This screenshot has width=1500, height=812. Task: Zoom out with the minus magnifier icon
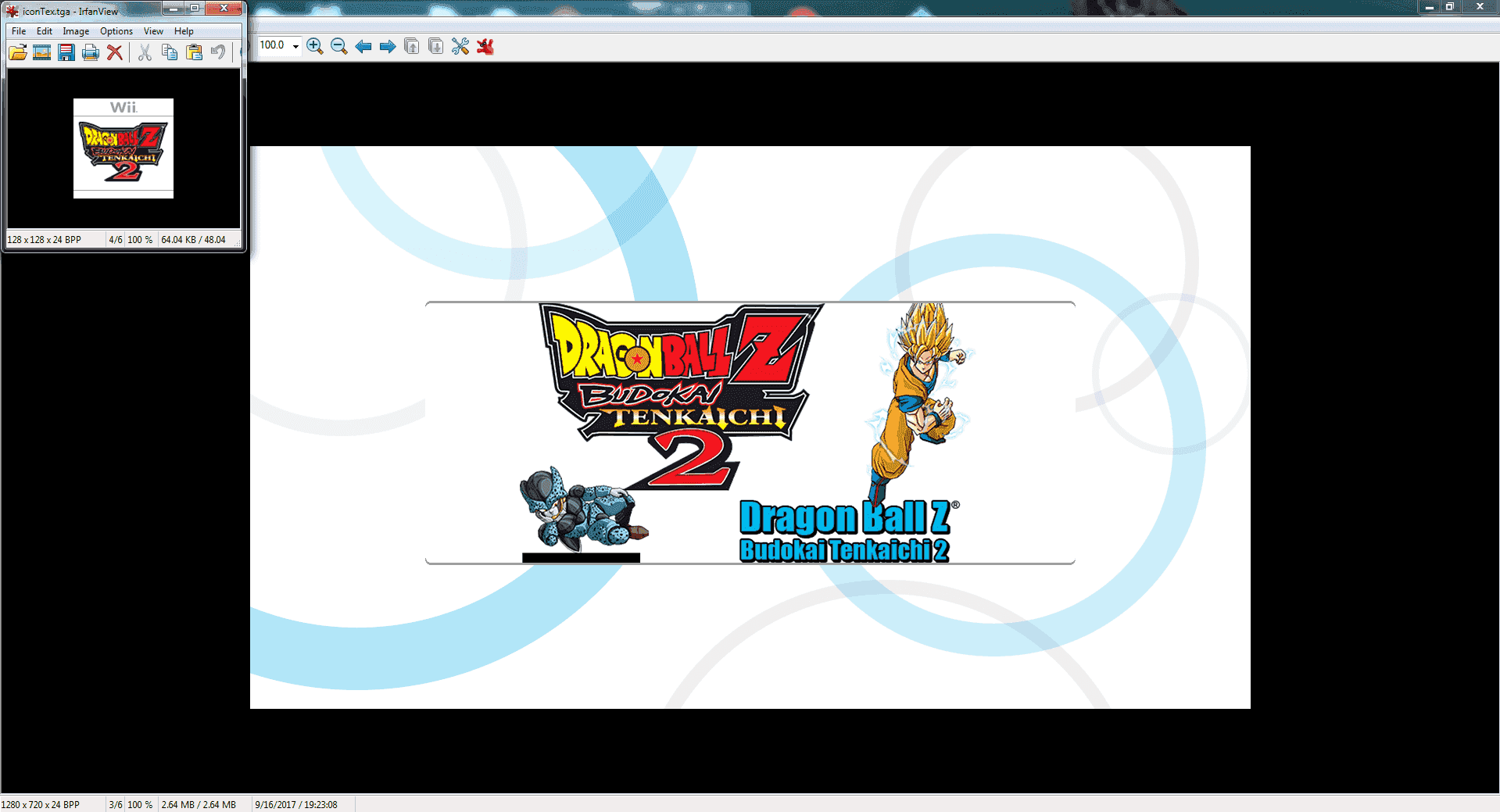(339, 47)
